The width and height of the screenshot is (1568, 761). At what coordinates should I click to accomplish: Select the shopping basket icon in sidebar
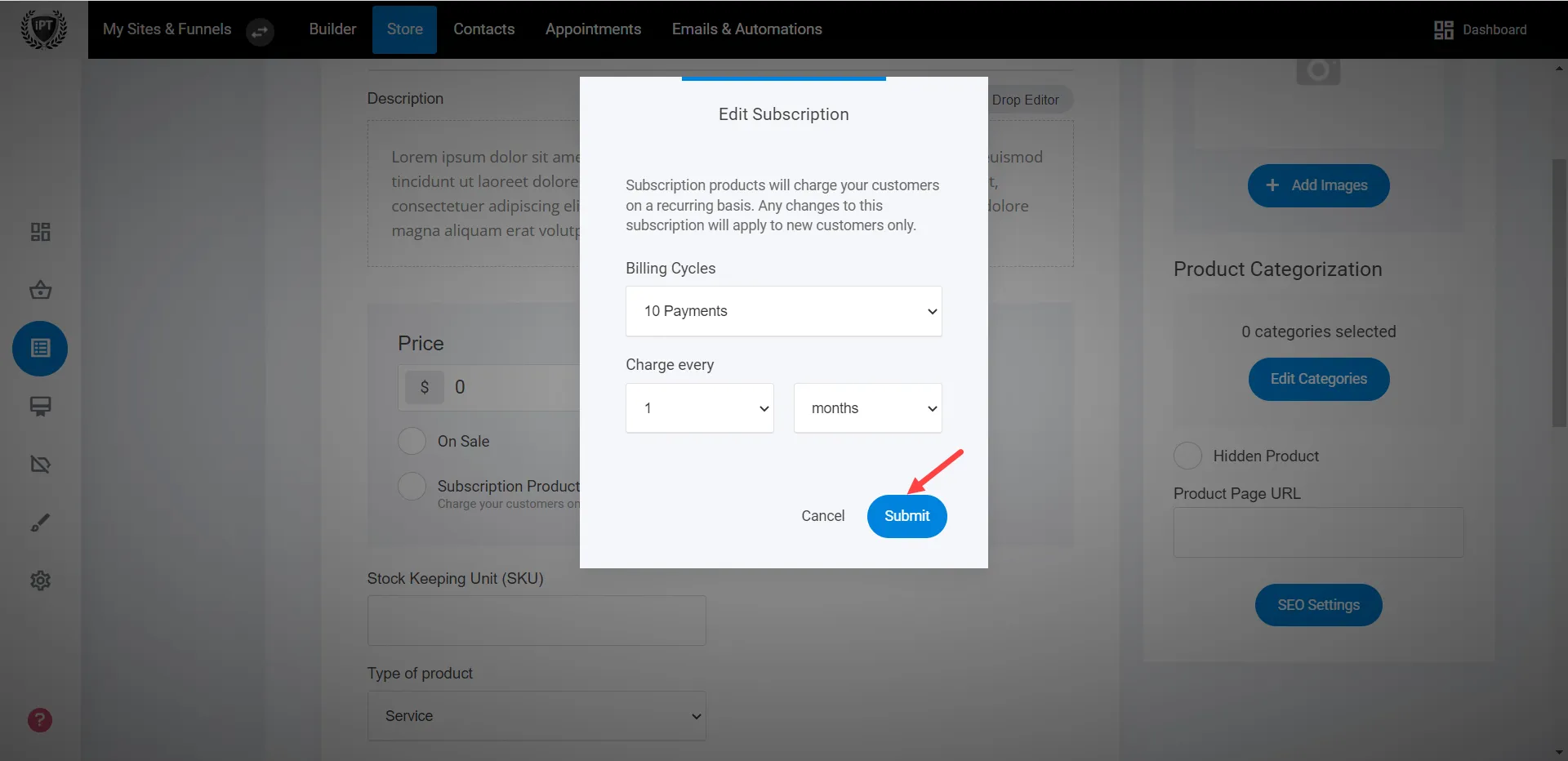pos(39,290)
